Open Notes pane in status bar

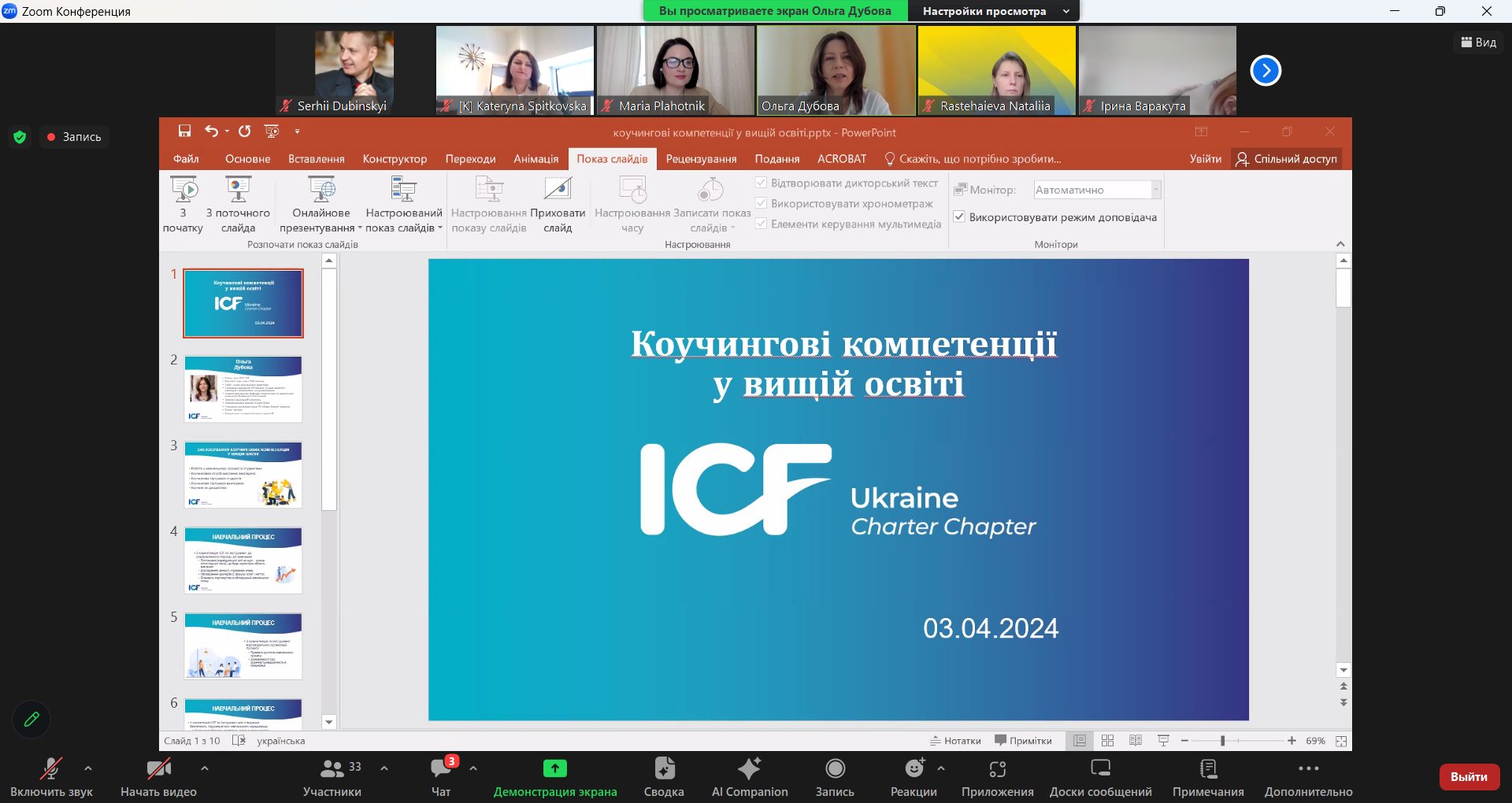point(955,741)
